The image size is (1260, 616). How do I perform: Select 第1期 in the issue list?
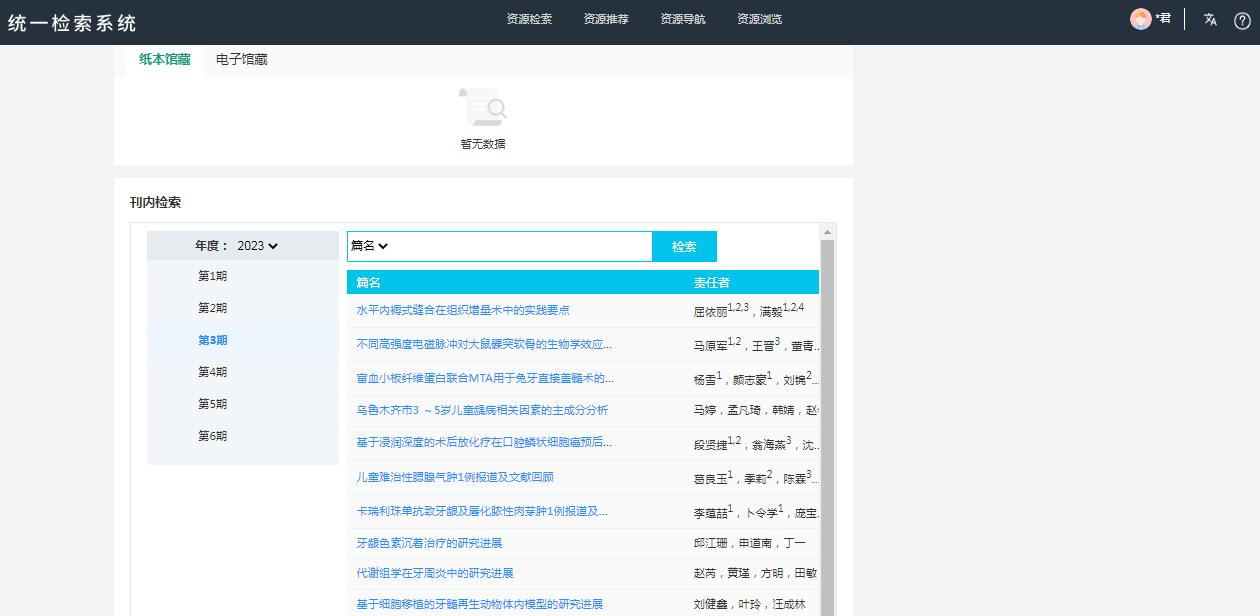coord(212,276)
